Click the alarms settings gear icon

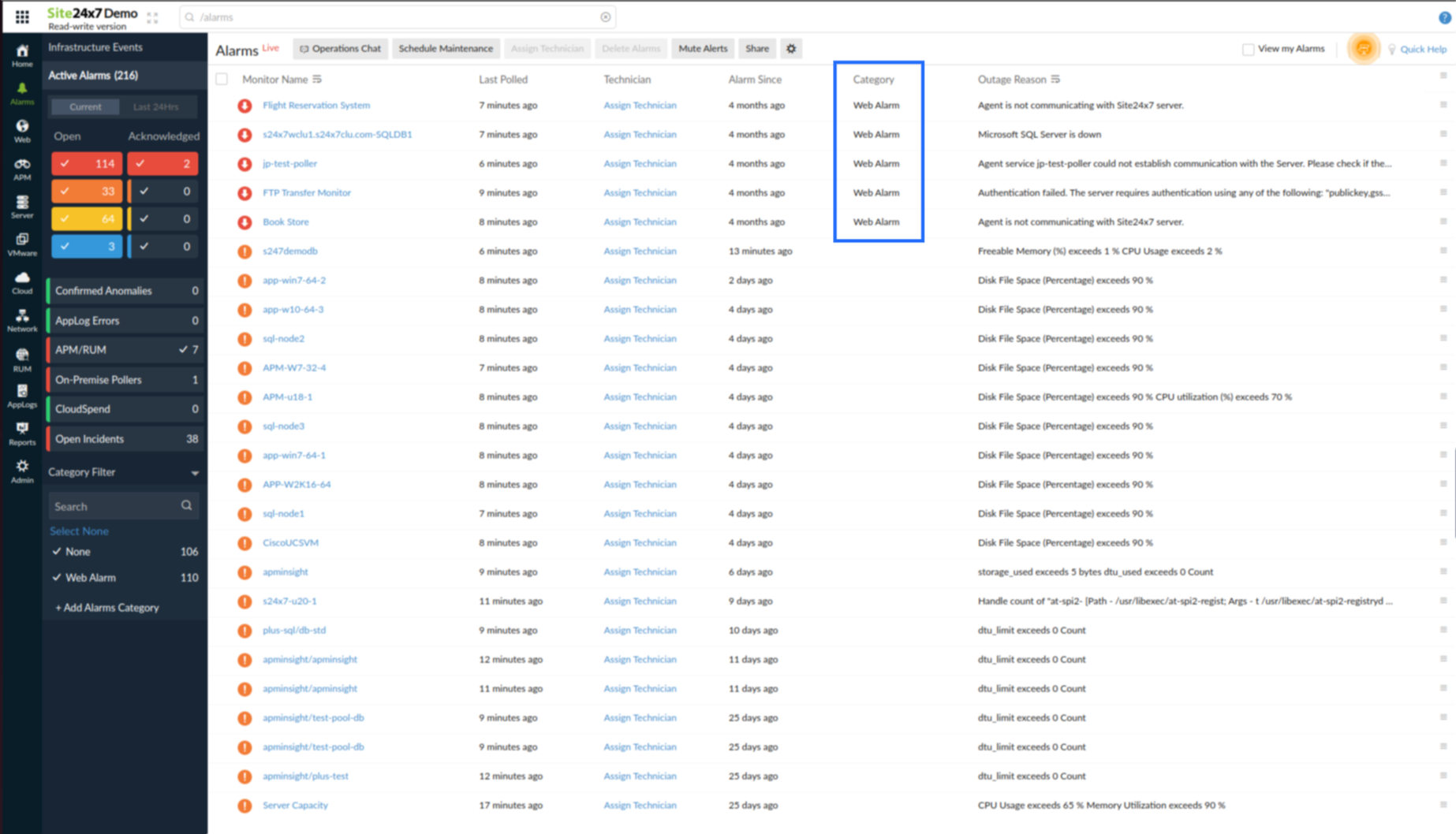click(x=791, y=49)
